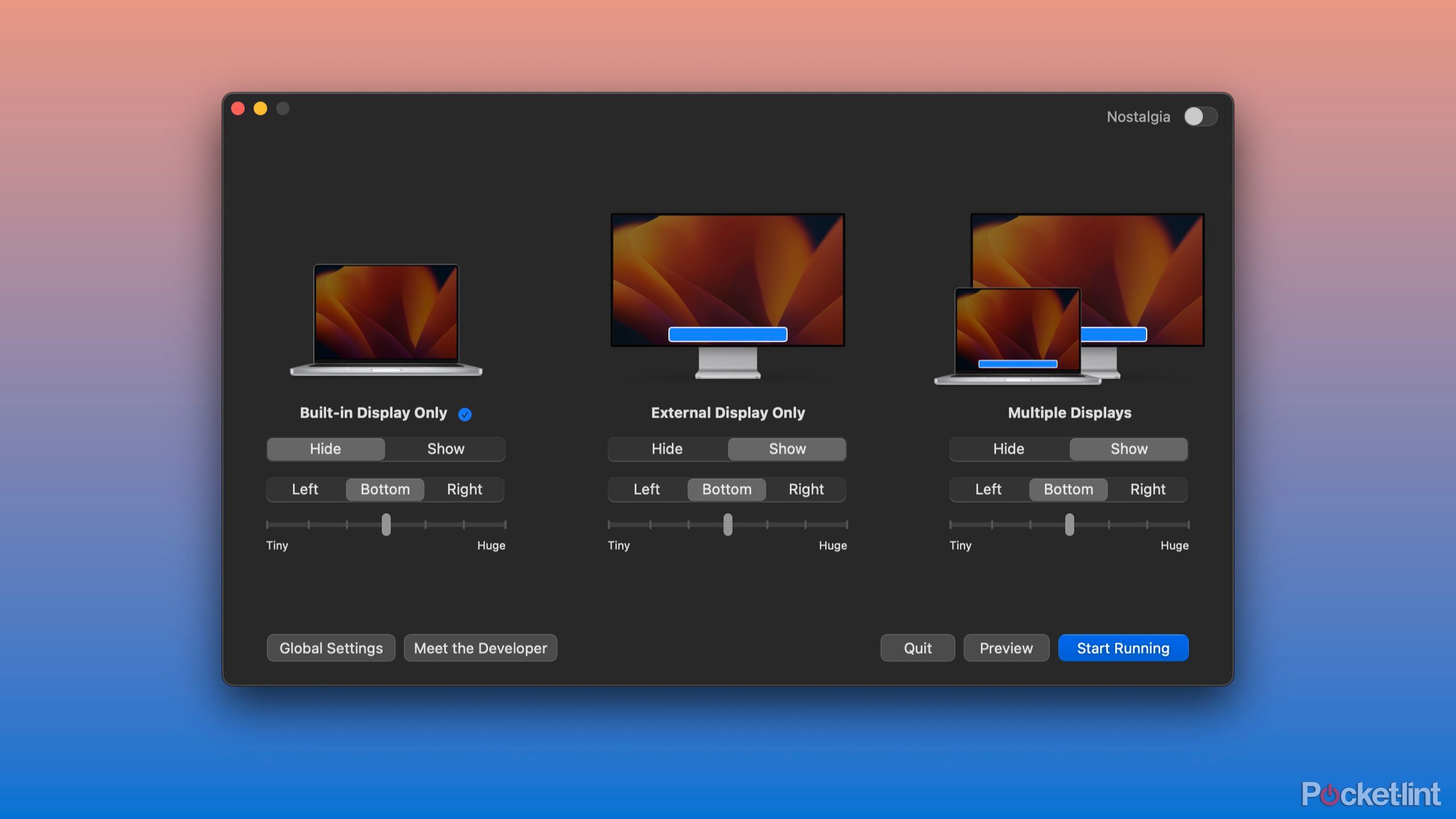Select Hide under Multiple Displays

[1008, 449]
